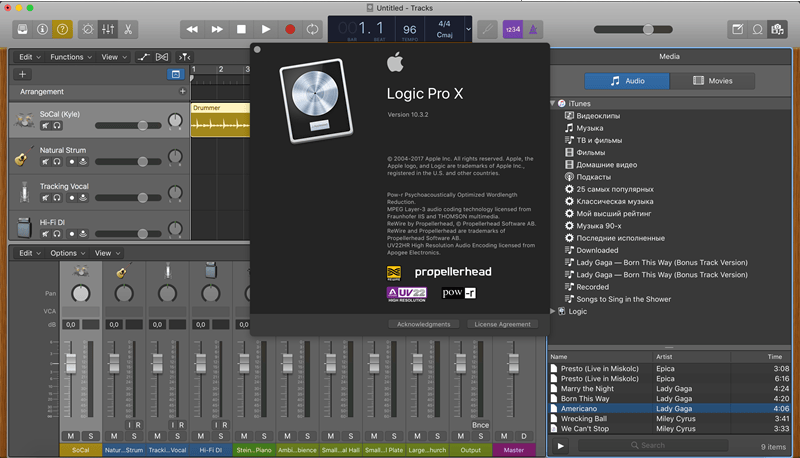Solo the Natural Strum track with headphones

pyautogui.click(x=57, y=162)
